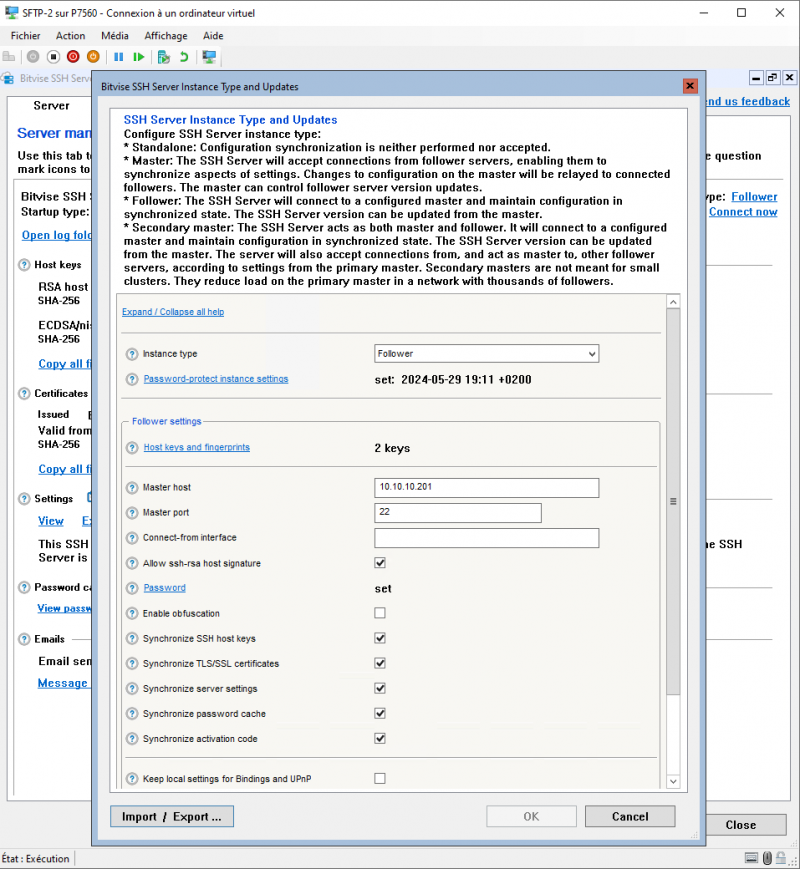Click the black Stop toolbar icon
Screen dimensions: 800x869
(52, 57)
